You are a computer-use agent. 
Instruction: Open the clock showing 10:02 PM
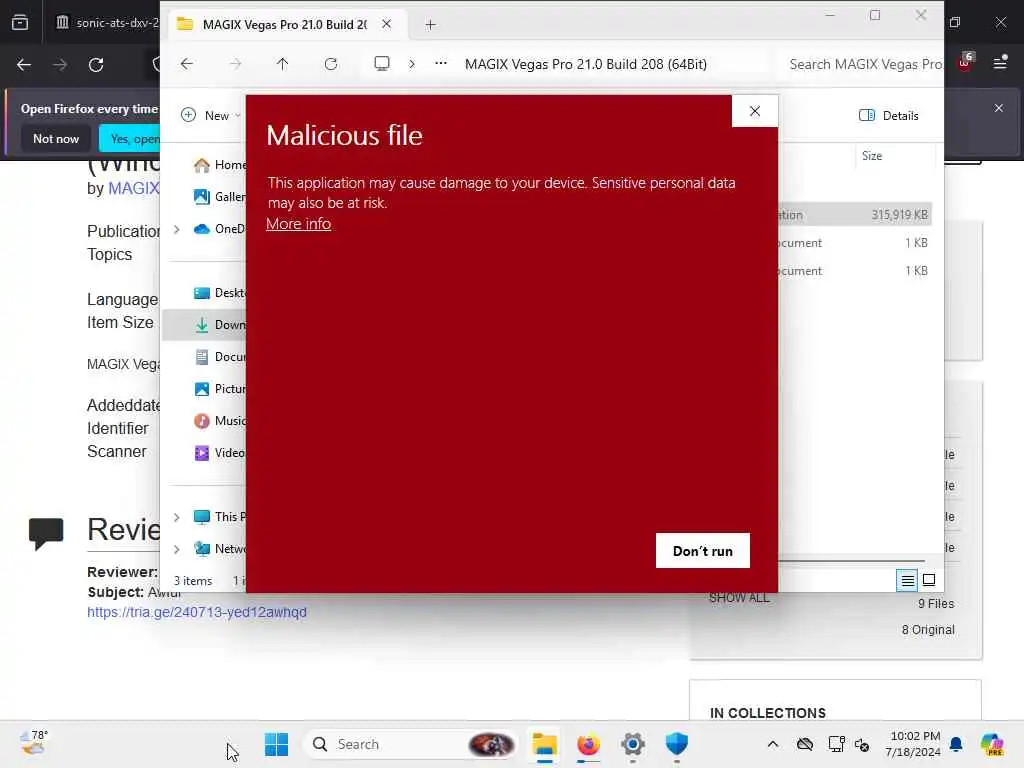pyautogui.click(x=913, y=744)
